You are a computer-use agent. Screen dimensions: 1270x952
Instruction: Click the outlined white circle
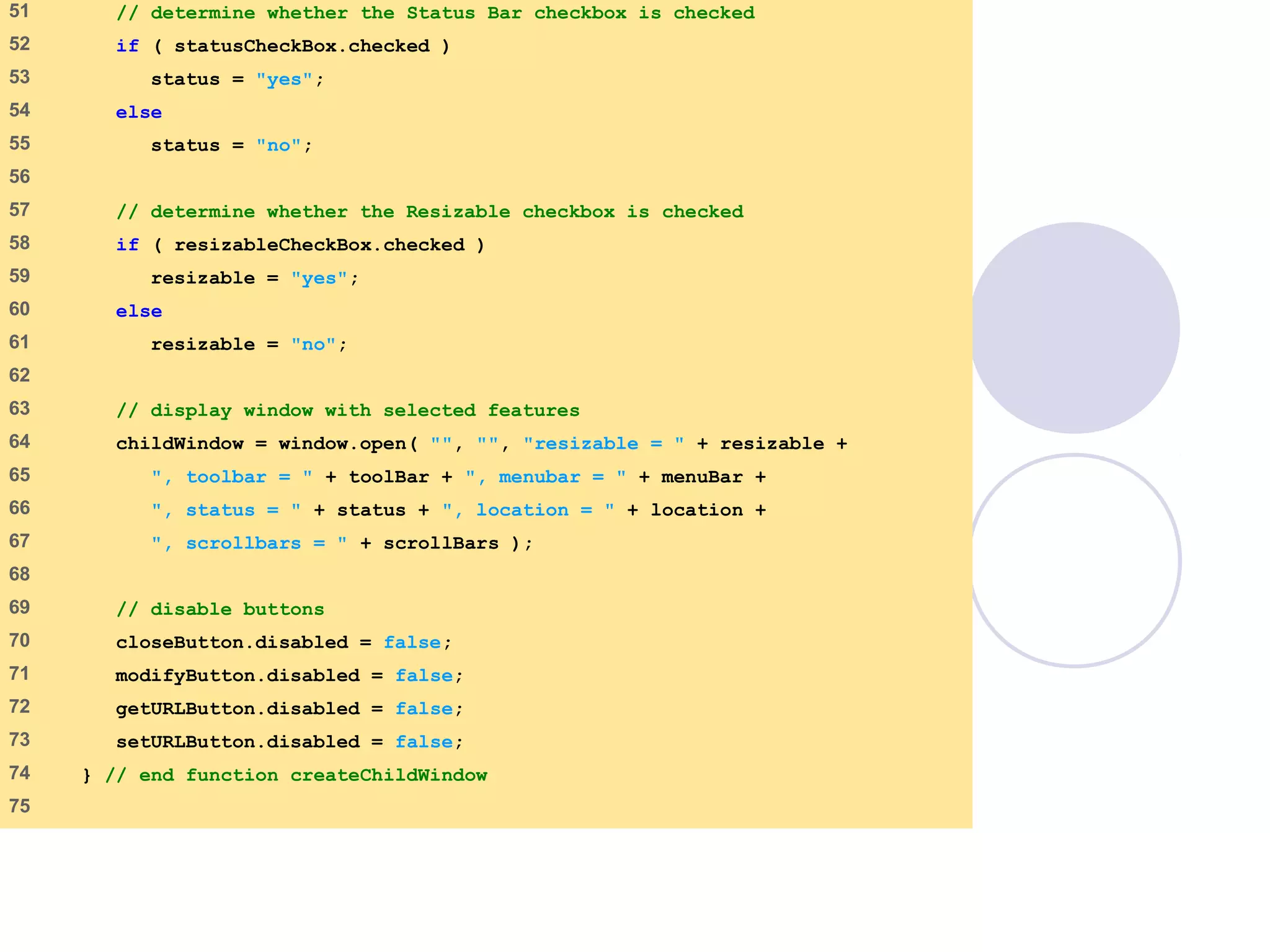(1075, 561)
